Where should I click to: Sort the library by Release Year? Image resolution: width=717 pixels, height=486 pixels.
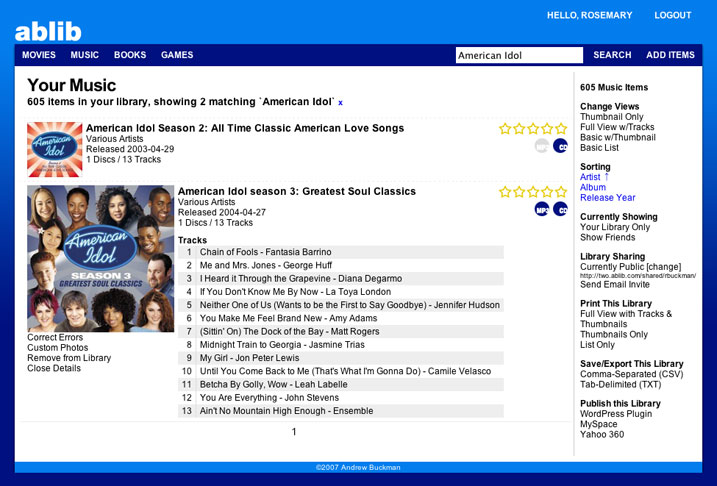click(608, 198)
